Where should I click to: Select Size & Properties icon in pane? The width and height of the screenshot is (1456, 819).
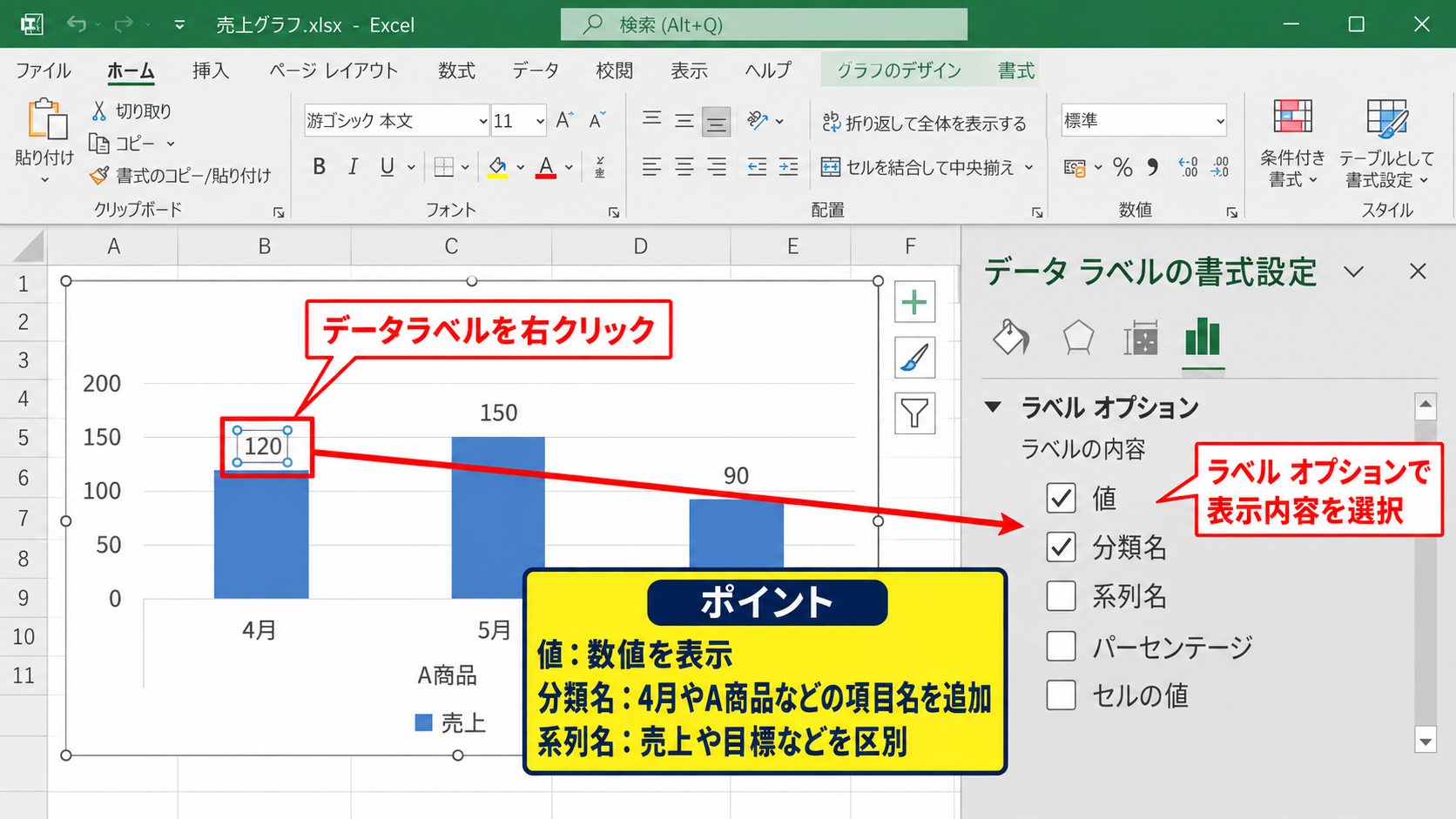pyautogui.click(x=1141, y=338)
